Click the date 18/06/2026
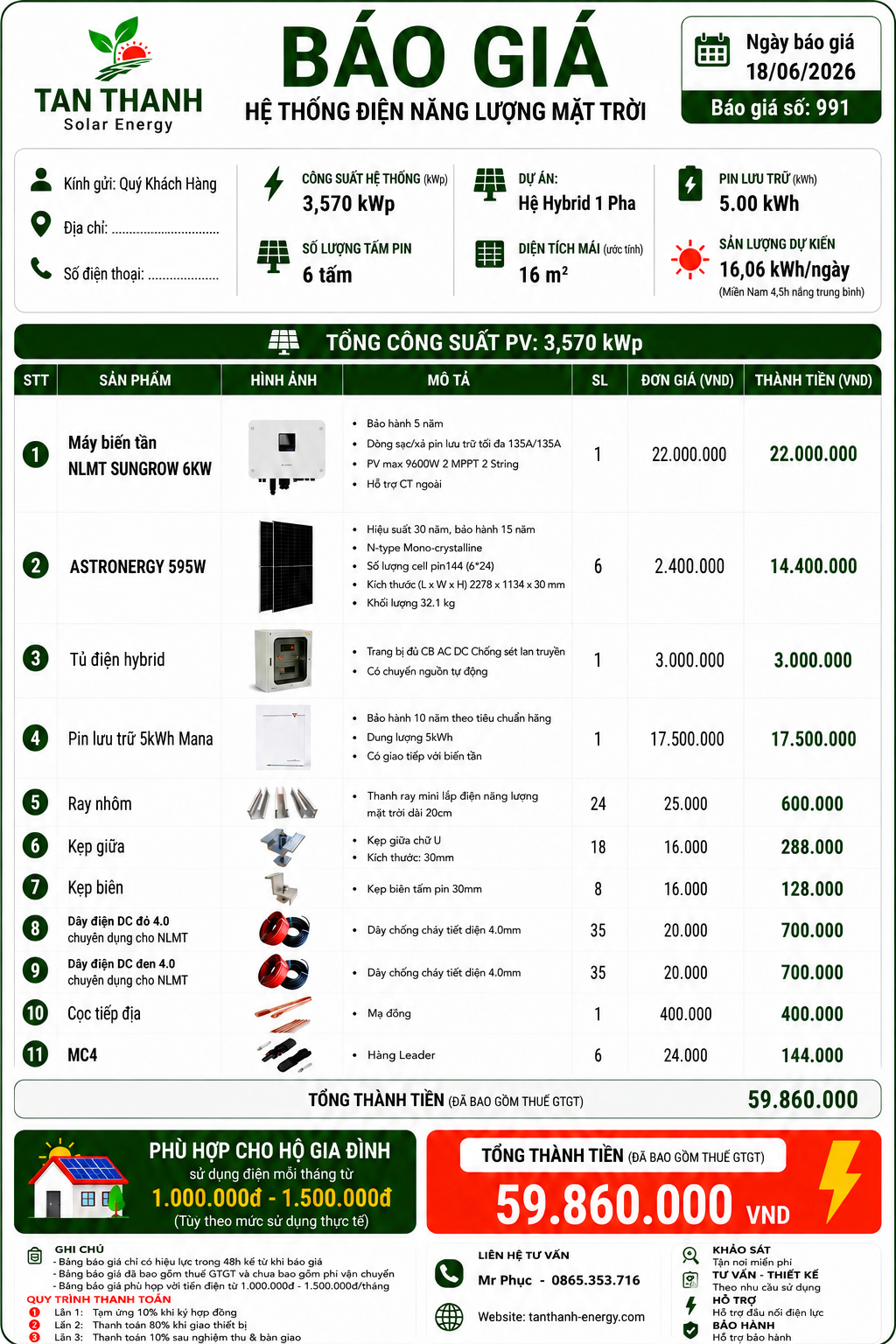 pos(801,72)
